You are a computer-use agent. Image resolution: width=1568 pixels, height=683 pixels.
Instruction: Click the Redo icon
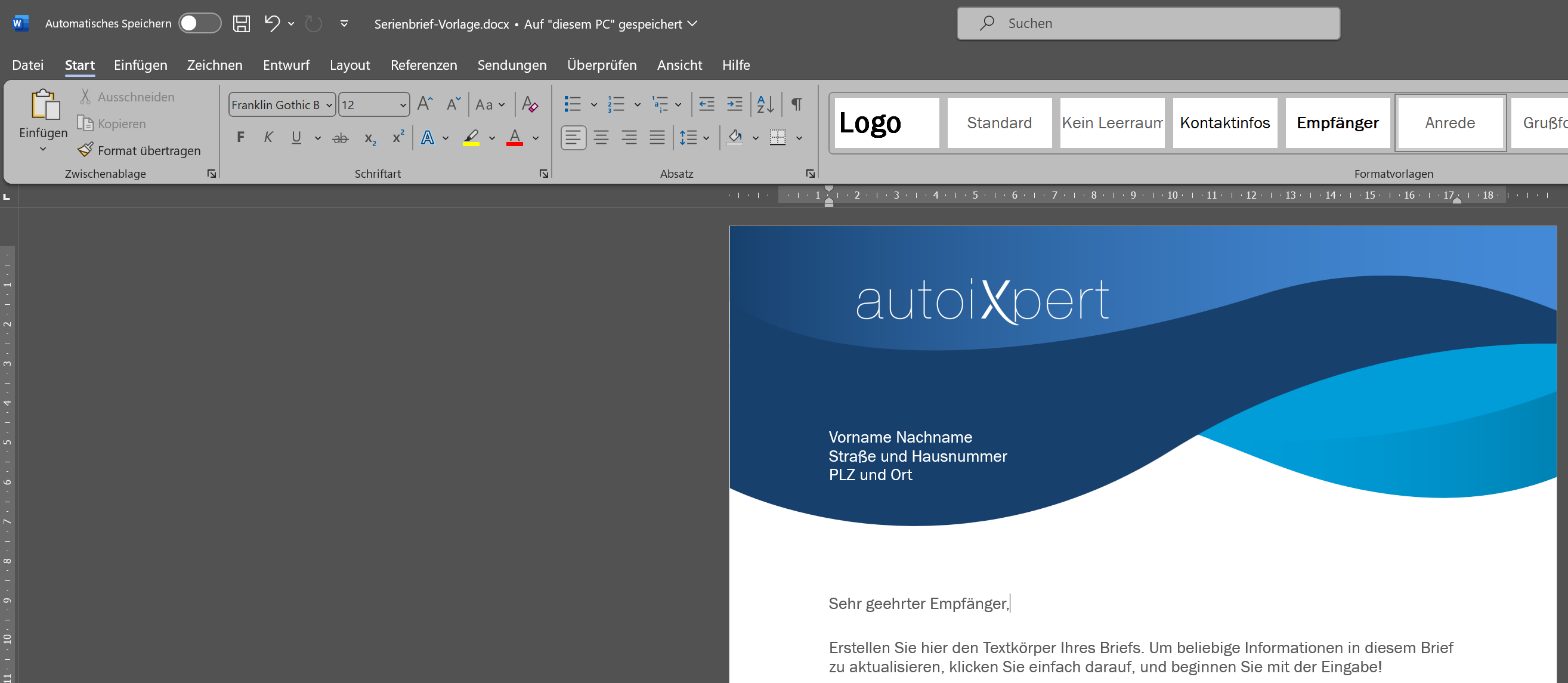(314, 24)
